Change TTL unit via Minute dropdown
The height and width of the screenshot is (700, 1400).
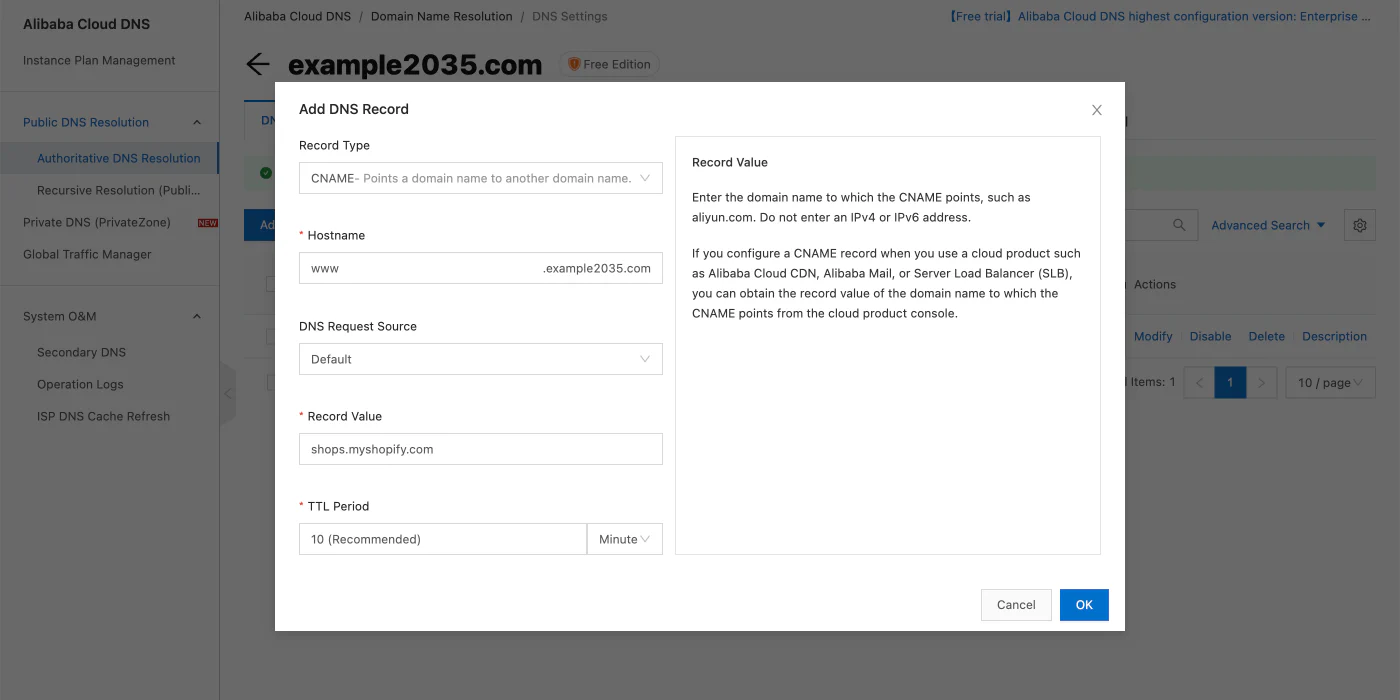(x=624, y=538)
